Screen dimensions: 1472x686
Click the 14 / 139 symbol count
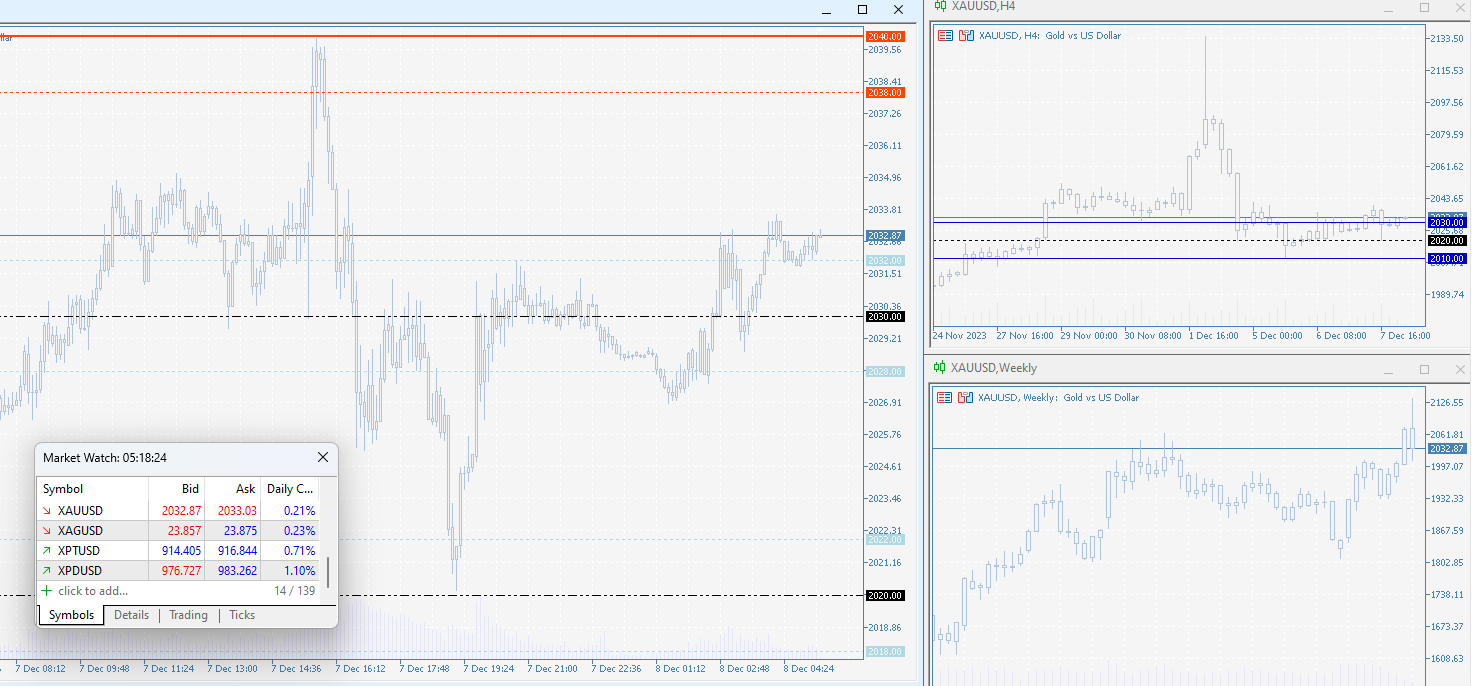click(294, 591)
